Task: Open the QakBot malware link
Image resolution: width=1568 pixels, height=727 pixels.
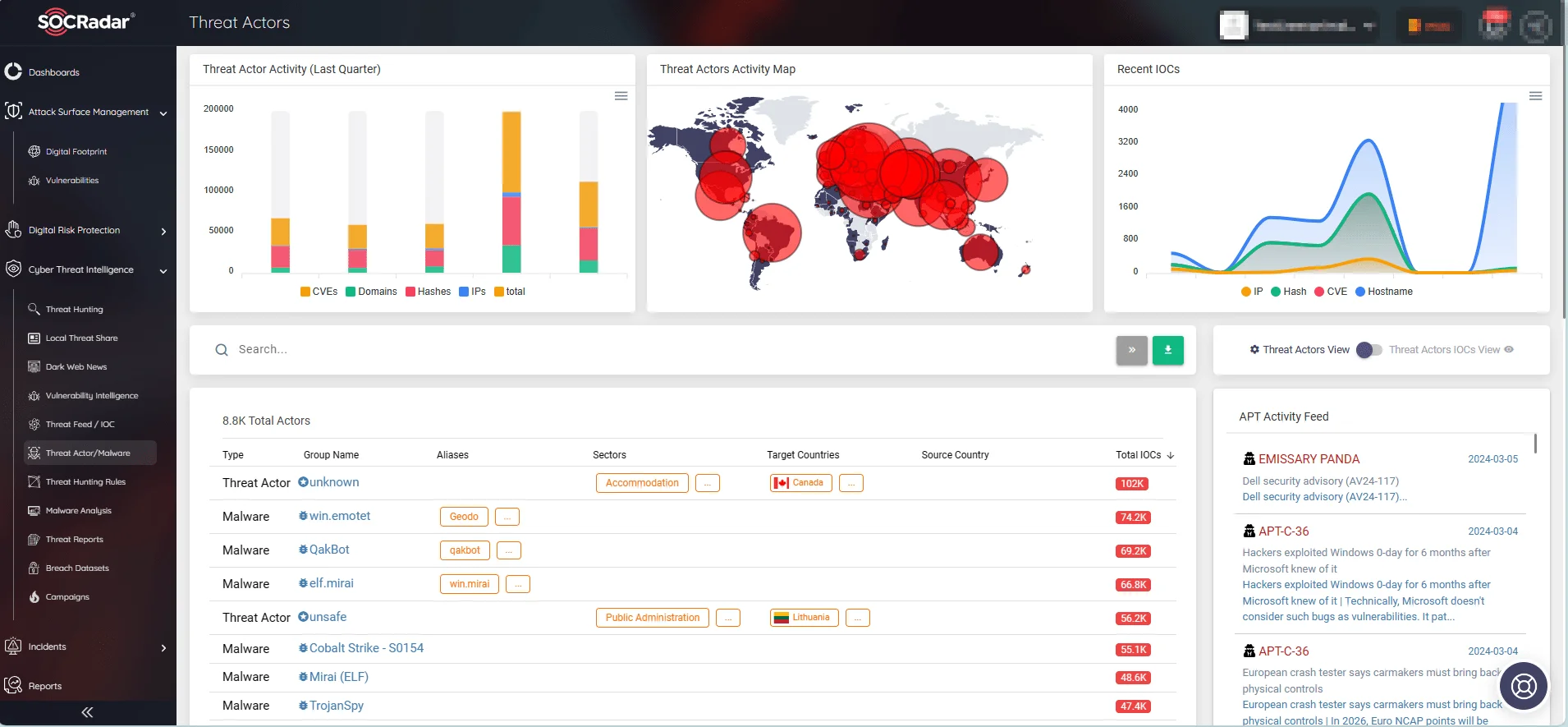Action: click(x=329, y=550)
